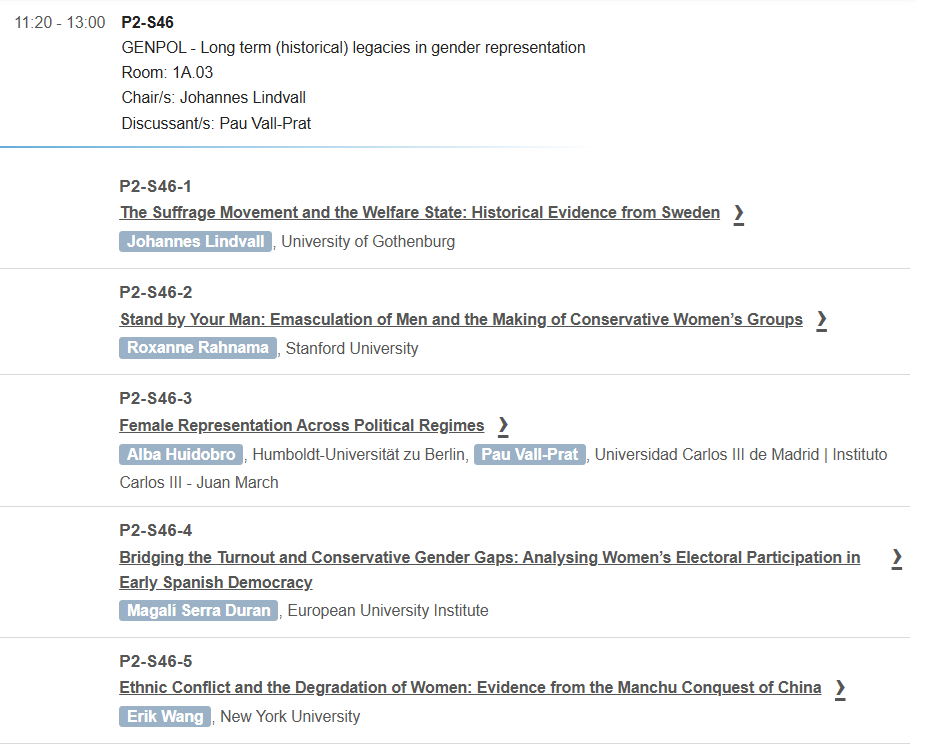This screenshot has height=744, width=941.
Task: Select the Alba Huidobro author tag
Action: [x=181, y=455]
